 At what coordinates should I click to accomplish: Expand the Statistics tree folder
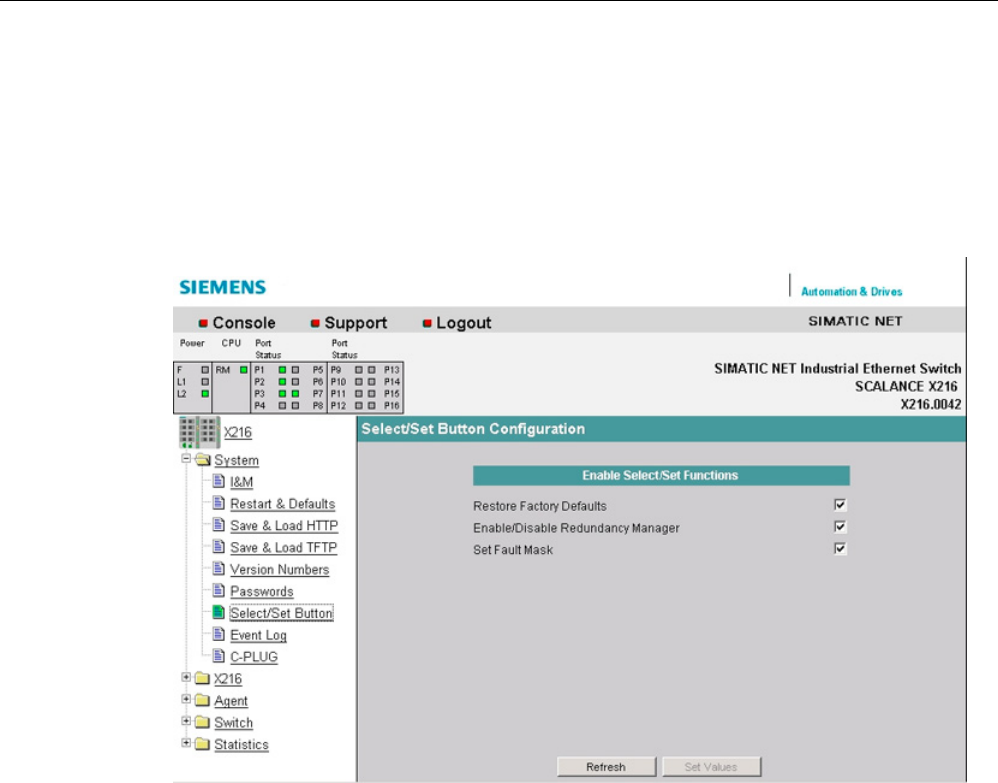coord(186,743)
